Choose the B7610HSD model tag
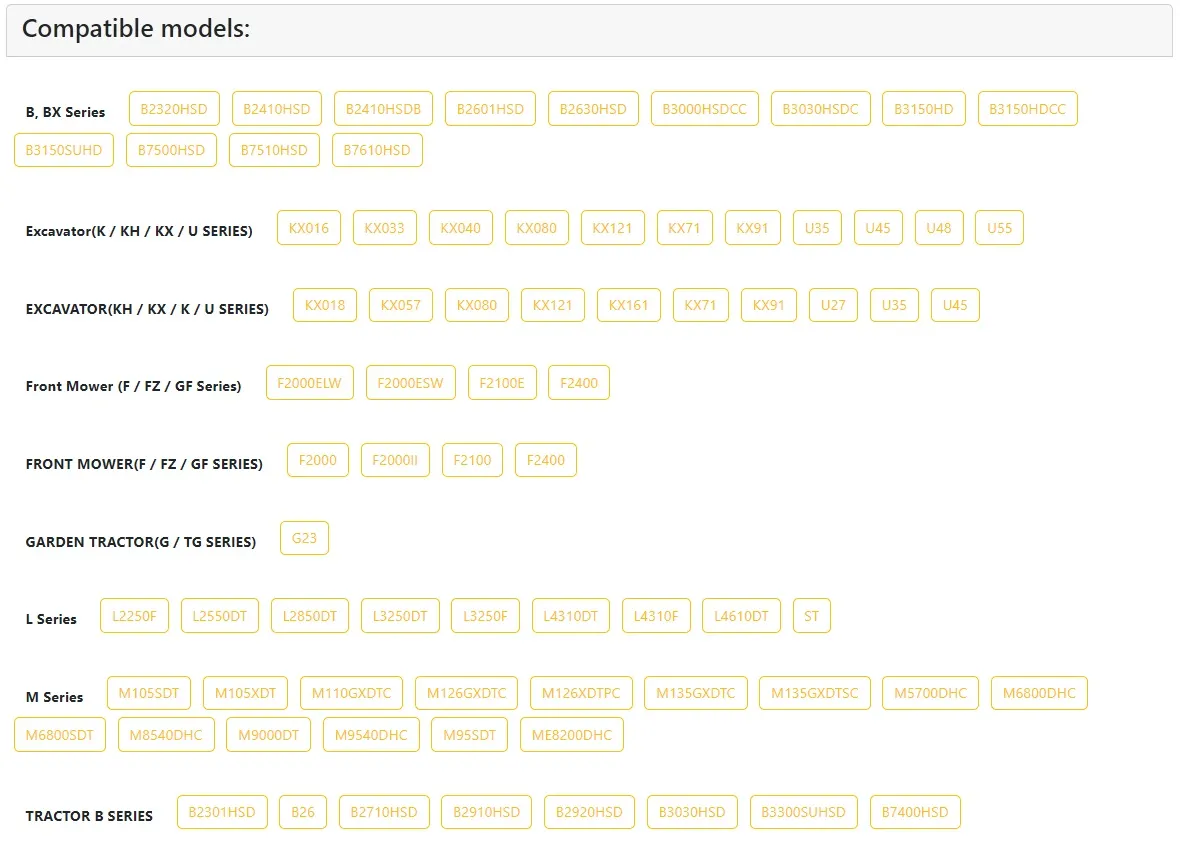Viewport: 1180px width, 857px height. 377,150
